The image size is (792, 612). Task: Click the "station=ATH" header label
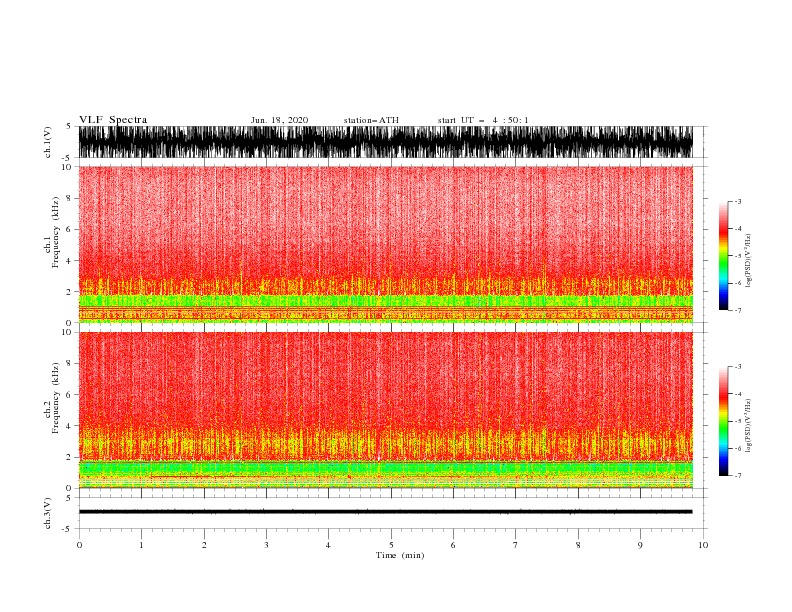[371, 120]
